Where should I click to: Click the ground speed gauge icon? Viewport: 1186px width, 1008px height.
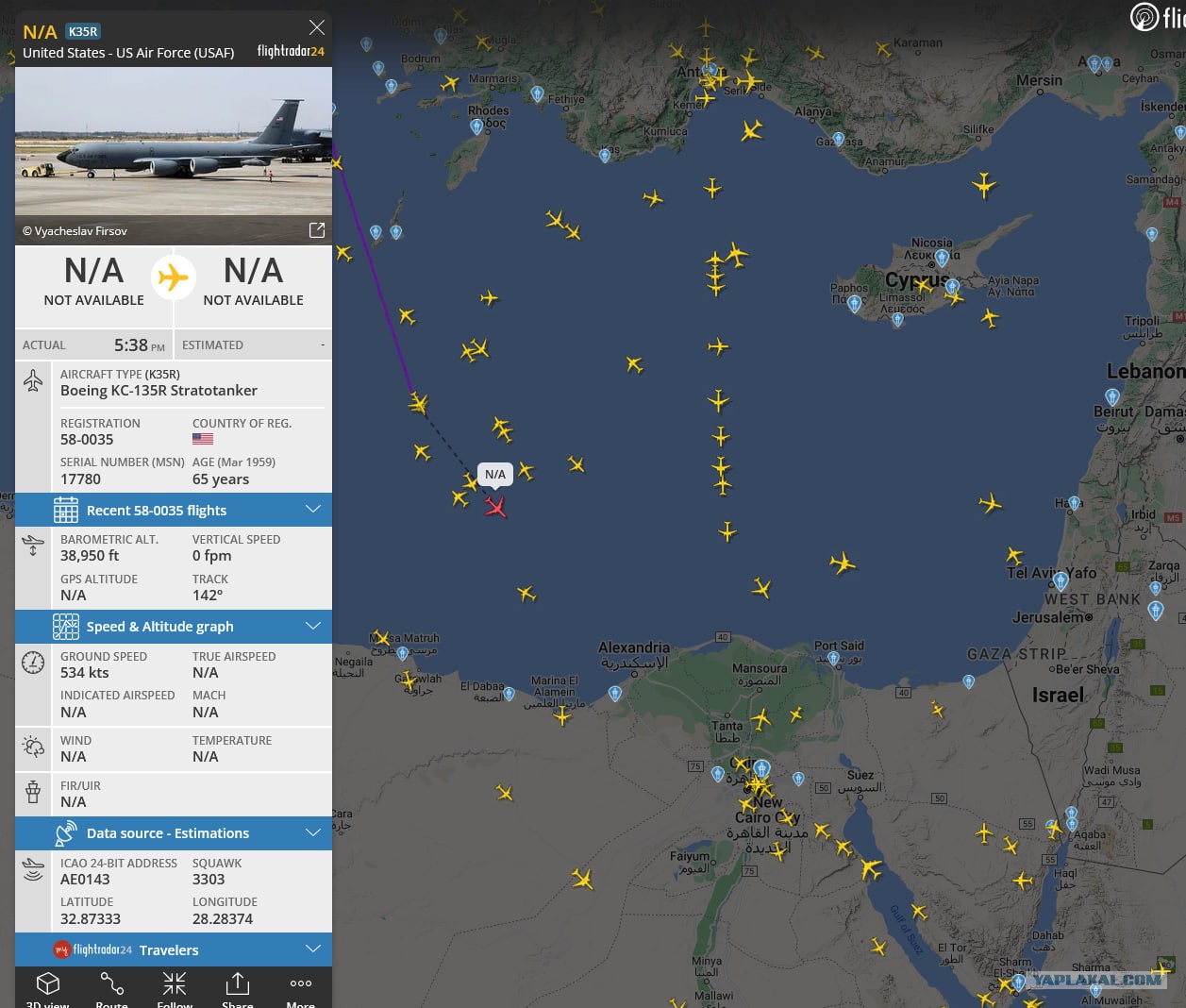pyautogui.click(x=33, y=664)
